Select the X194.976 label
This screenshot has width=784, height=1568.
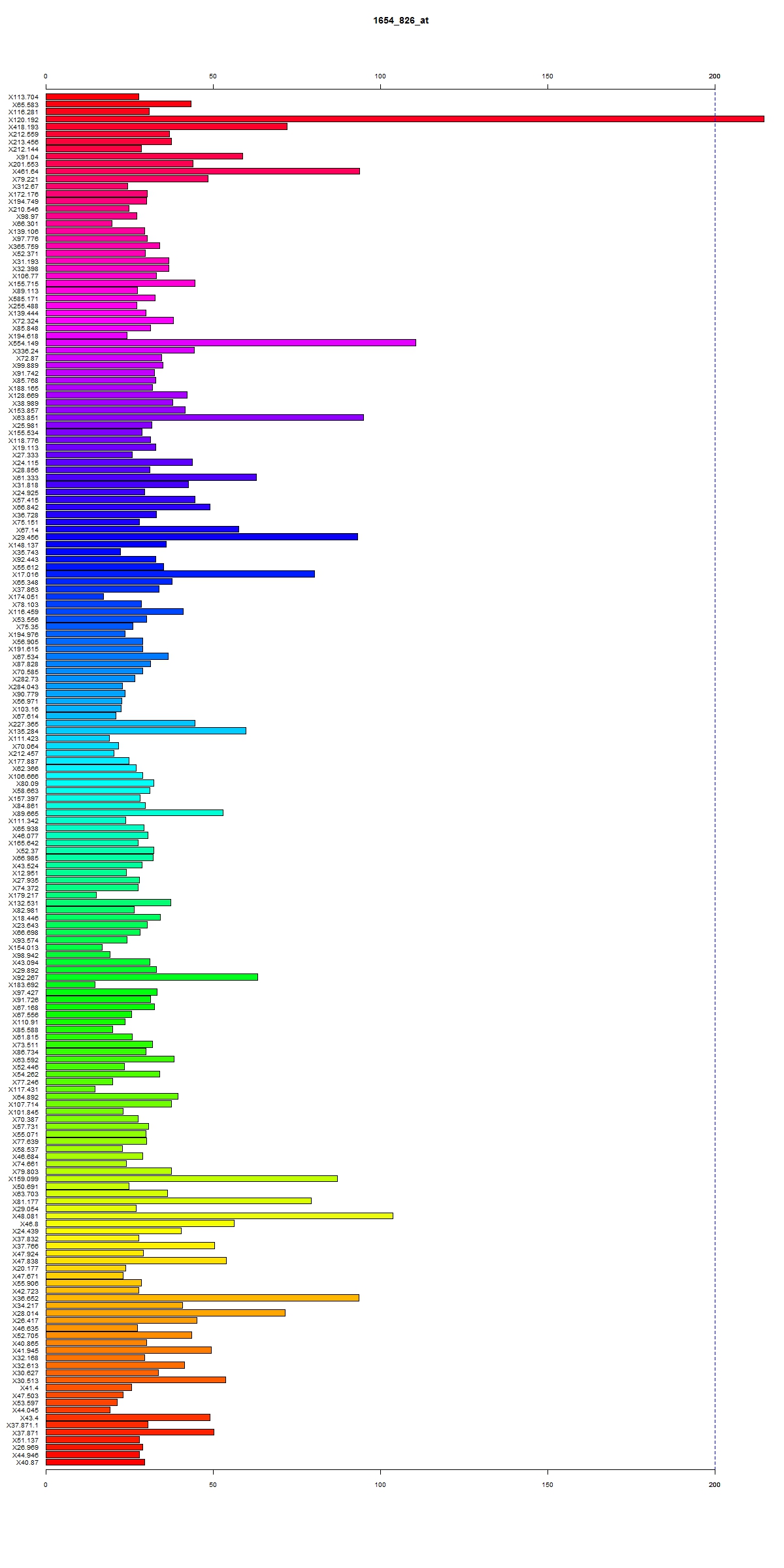coord(24,634)
